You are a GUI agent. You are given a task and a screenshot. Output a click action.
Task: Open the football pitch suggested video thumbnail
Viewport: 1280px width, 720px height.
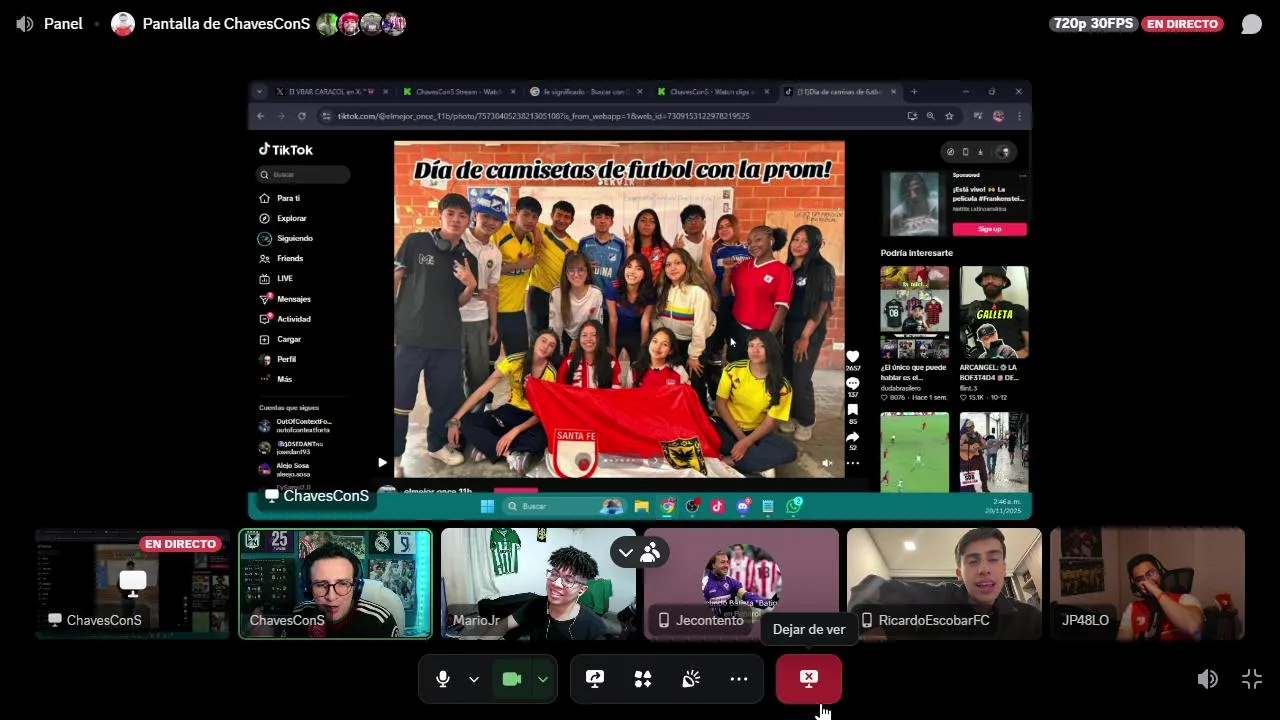915,452
